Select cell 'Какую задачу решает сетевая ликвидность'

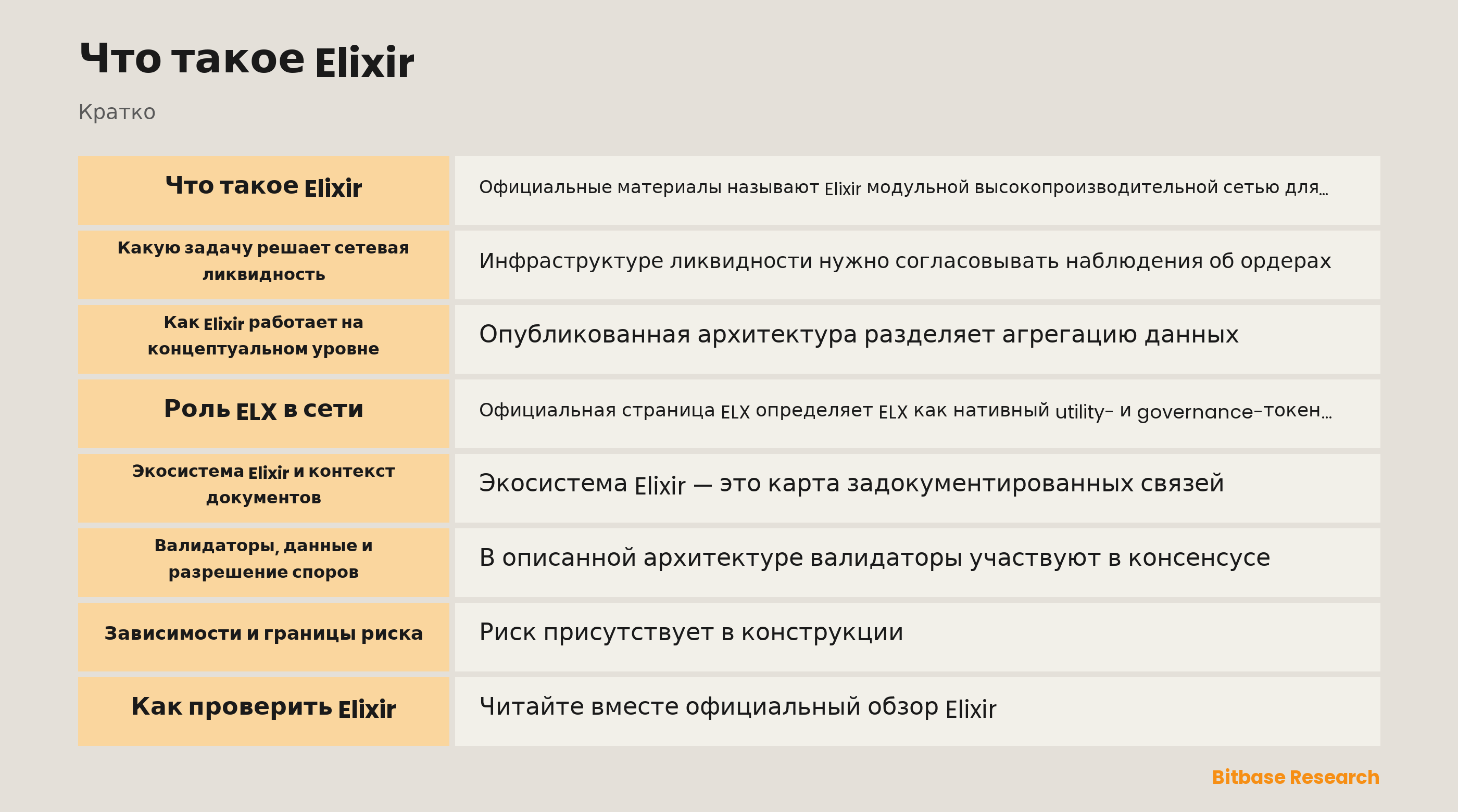point(263,265)
